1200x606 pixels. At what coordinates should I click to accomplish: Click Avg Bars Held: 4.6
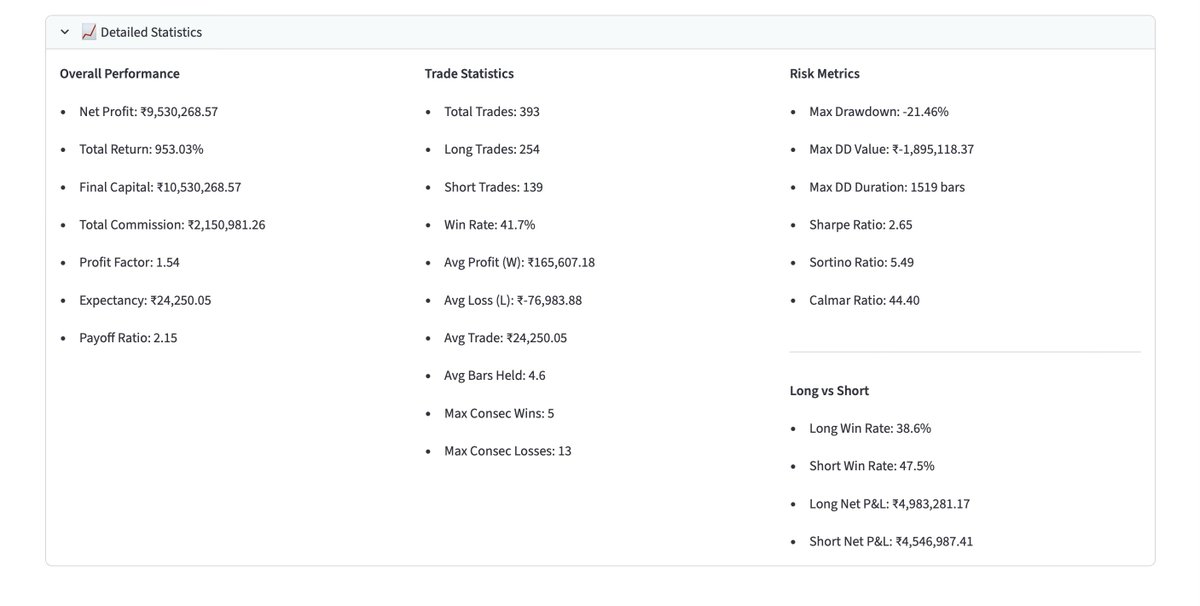(495, 376)
